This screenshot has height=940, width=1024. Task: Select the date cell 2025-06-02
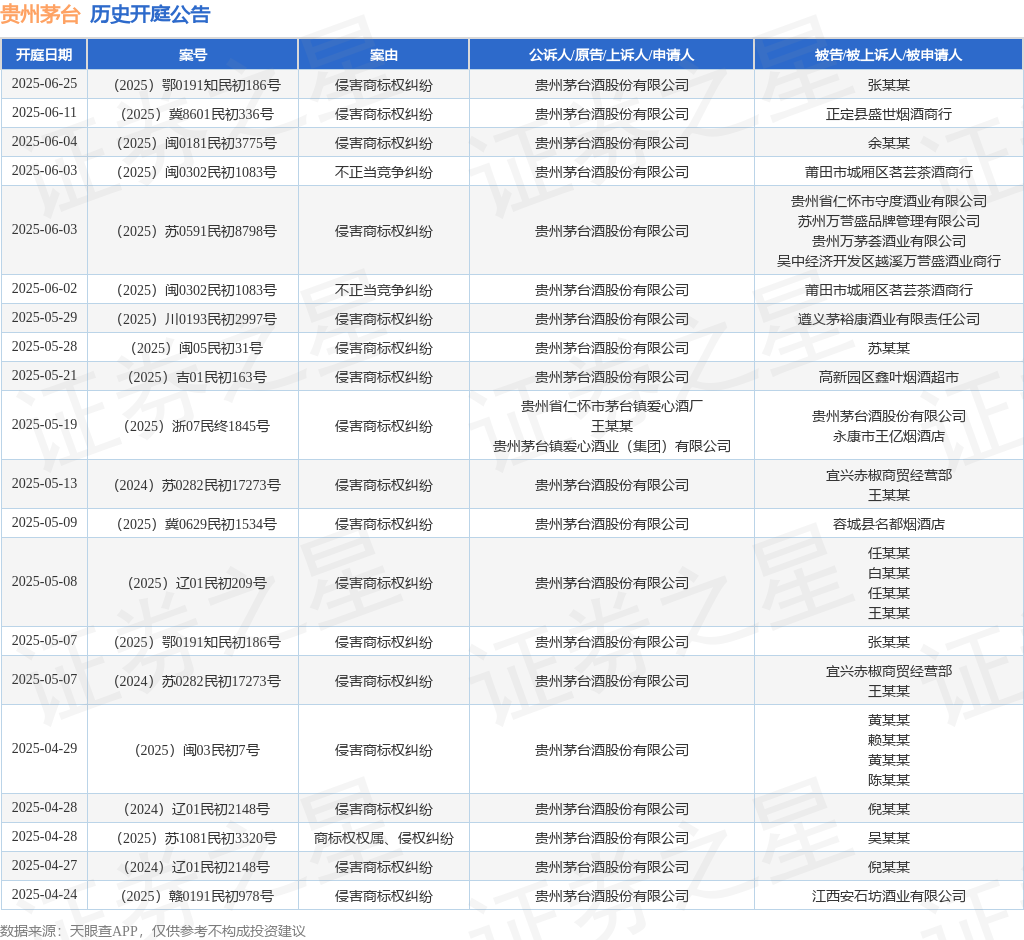pos(44,288)
